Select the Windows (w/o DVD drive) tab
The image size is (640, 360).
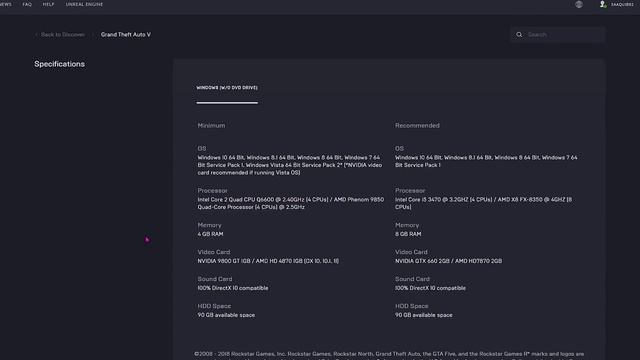point(227,88)
